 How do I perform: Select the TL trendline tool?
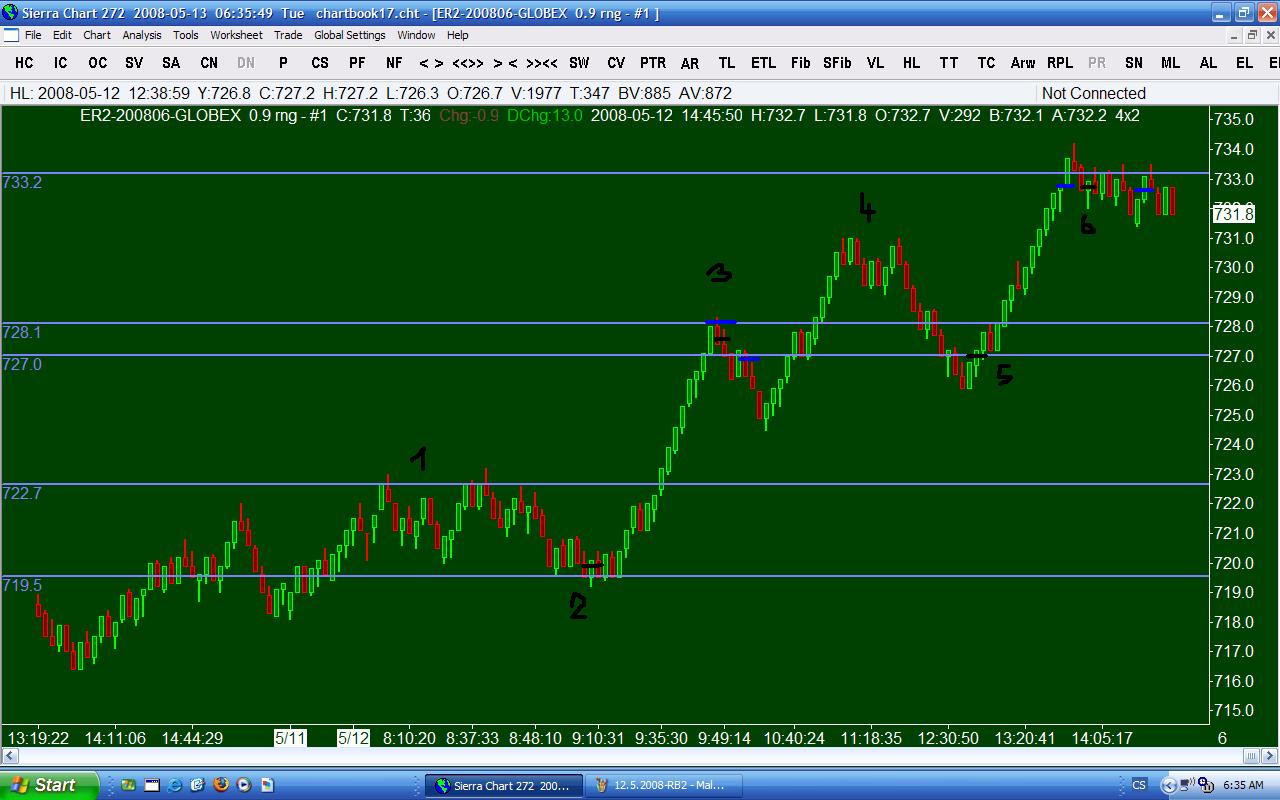(726, 62)
